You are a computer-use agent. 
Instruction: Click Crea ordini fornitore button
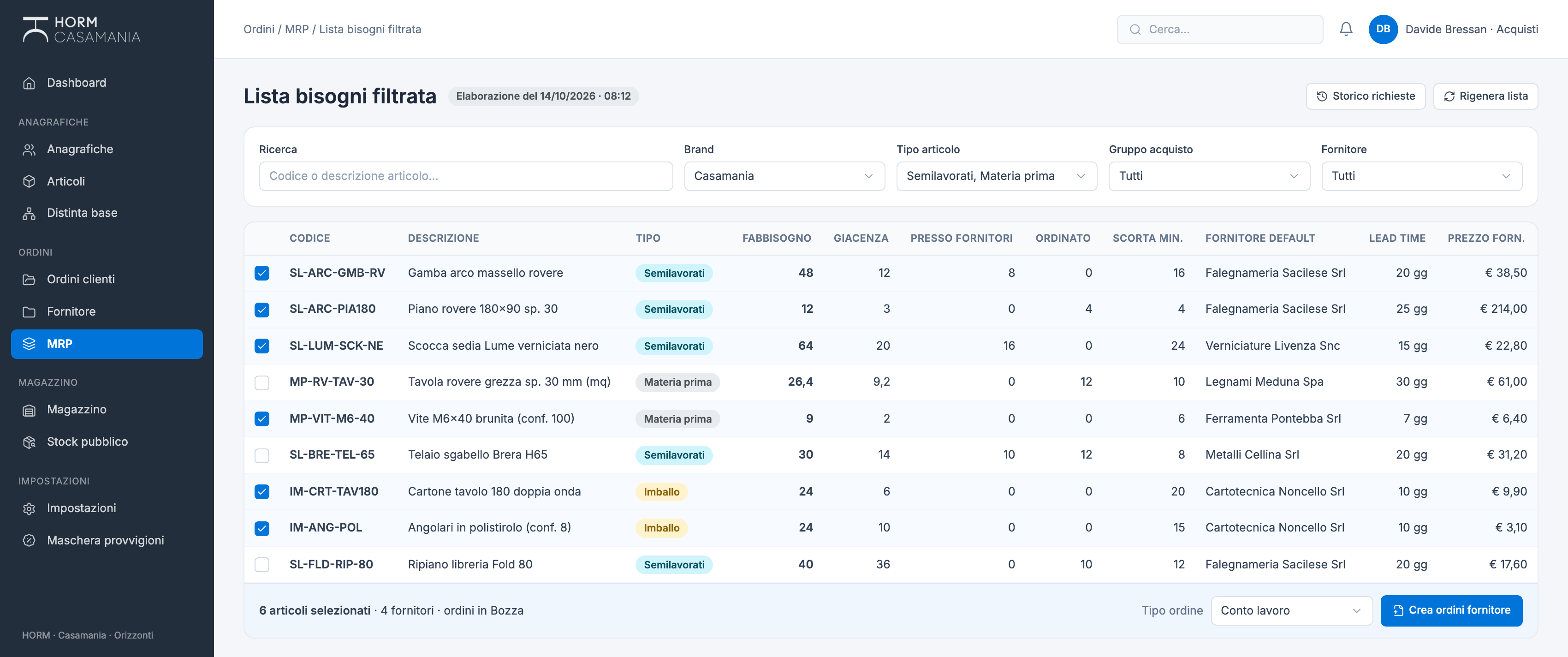tap(1451, 611)
